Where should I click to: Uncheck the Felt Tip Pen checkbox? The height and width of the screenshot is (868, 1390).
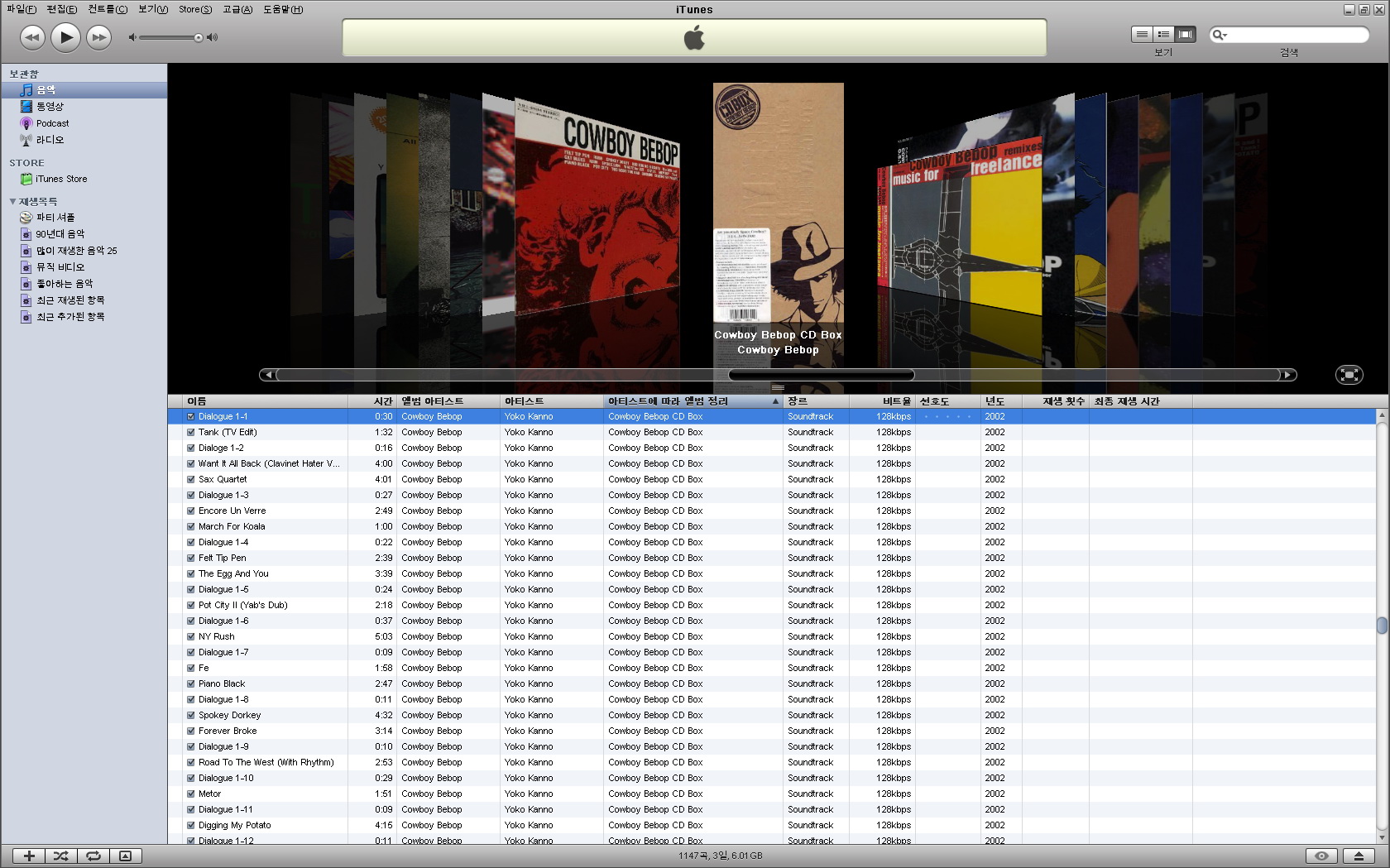point(191,559)
